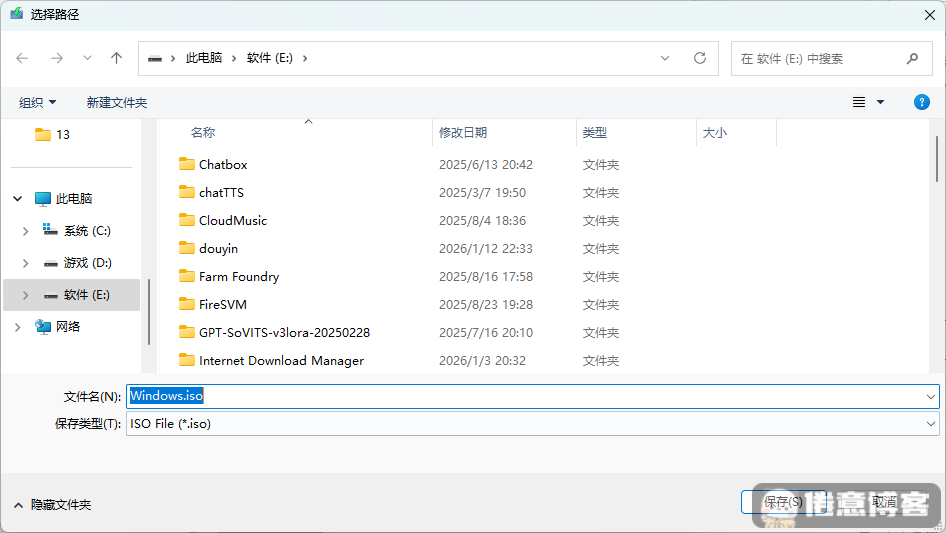Expand the 系统 (C:) drive node
Image resolution: width=946 pixels, height=533 pixels.
(x=25, y=231)
